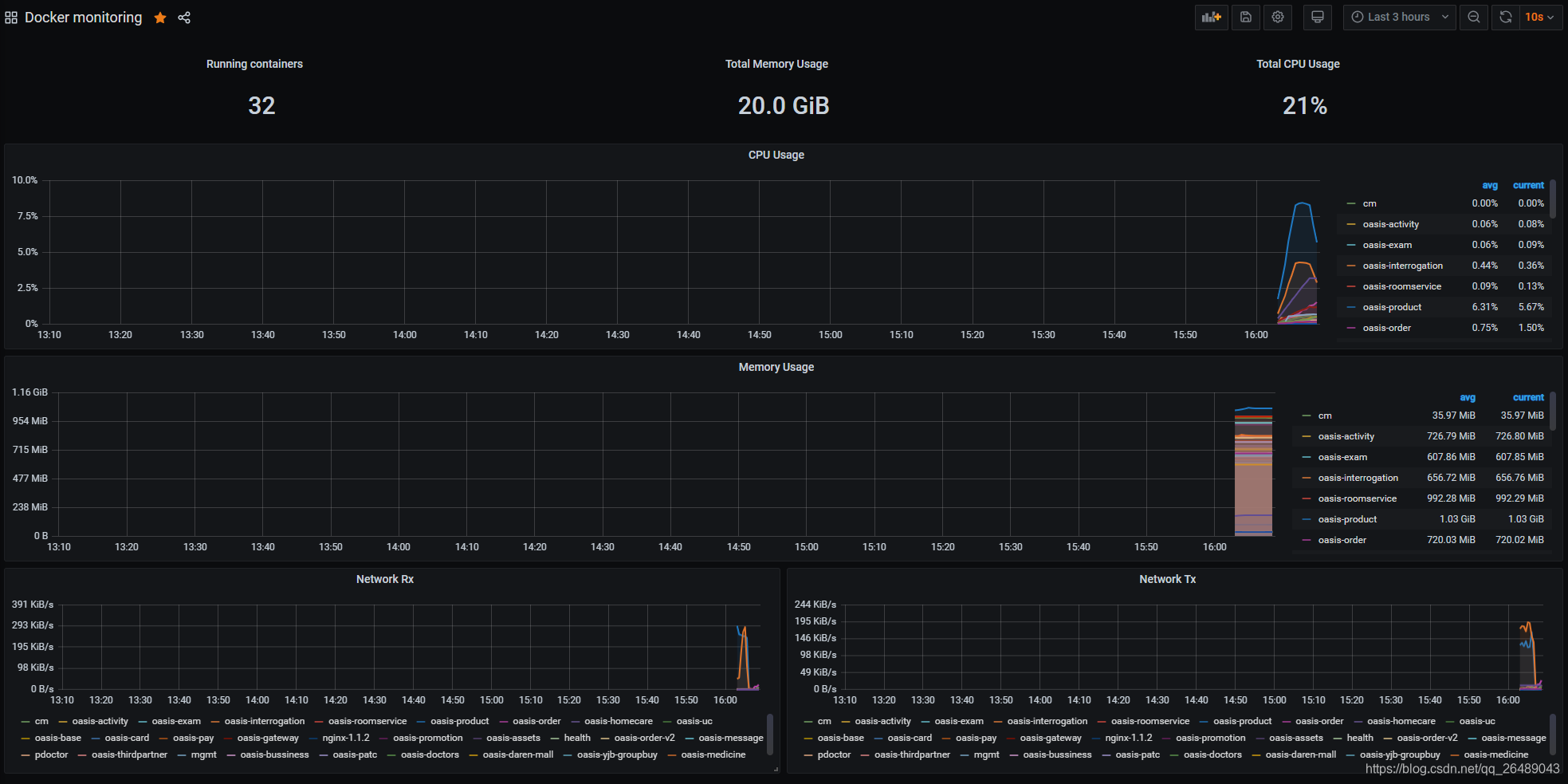Viewport: 1568px width, 784px height.
Task: Click oasis-product color swatch in CPU legend
Action: 1350,307
